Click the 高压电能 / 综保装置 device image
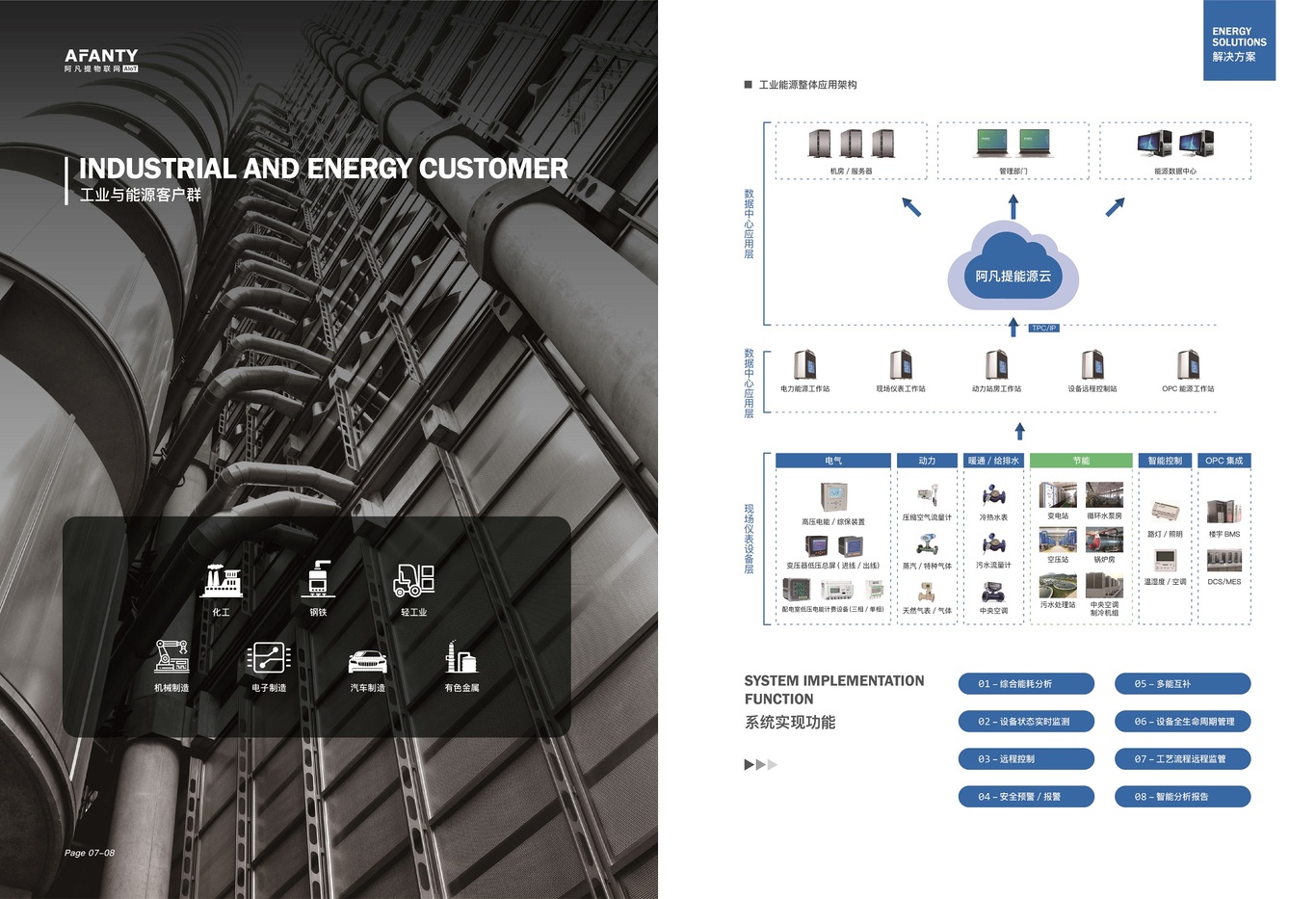The image size is (1316, 899). (x=833, y=496)
